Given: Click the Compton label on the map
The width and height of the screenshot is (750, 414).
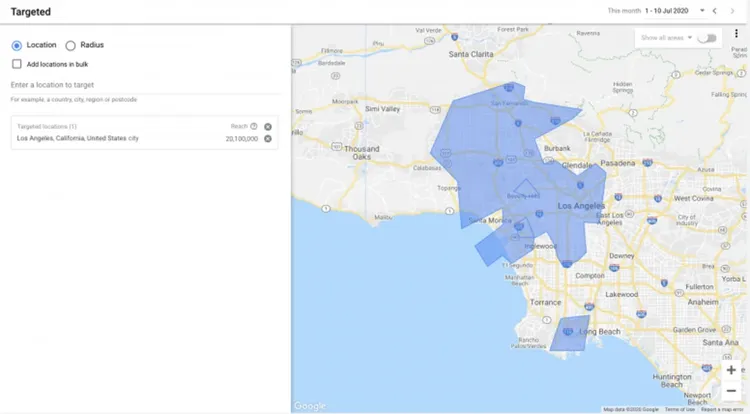Looking at the screenshot, I should (590, 276).
